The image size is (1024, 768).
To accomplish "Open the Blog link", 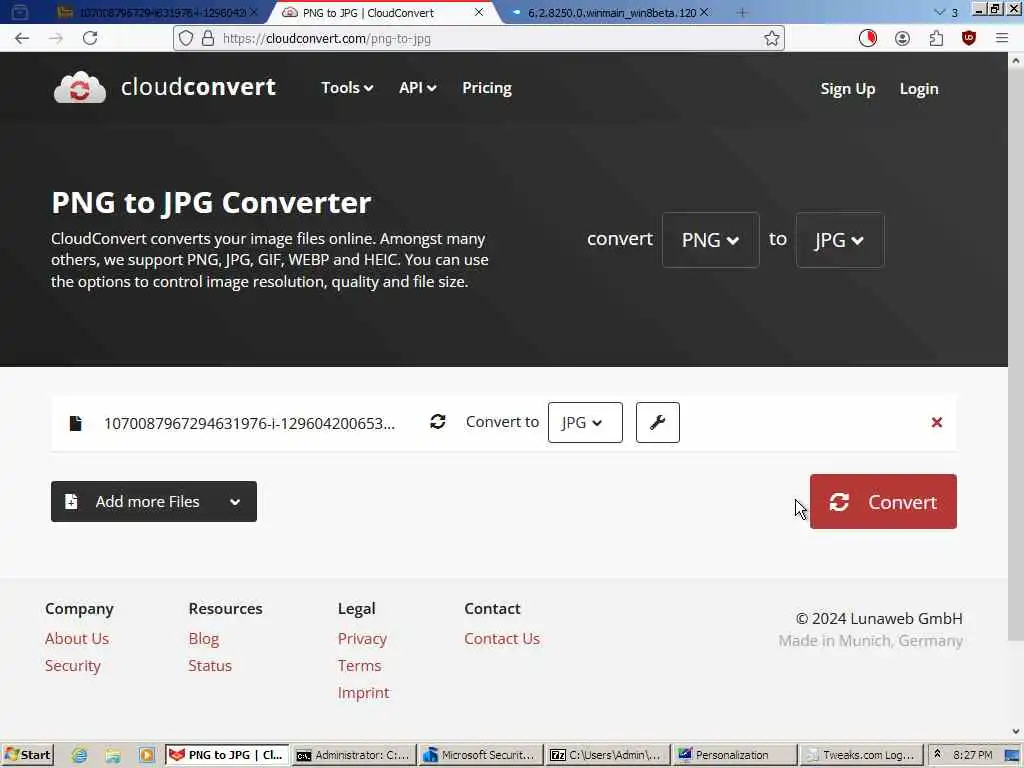I will coord(204,639).
